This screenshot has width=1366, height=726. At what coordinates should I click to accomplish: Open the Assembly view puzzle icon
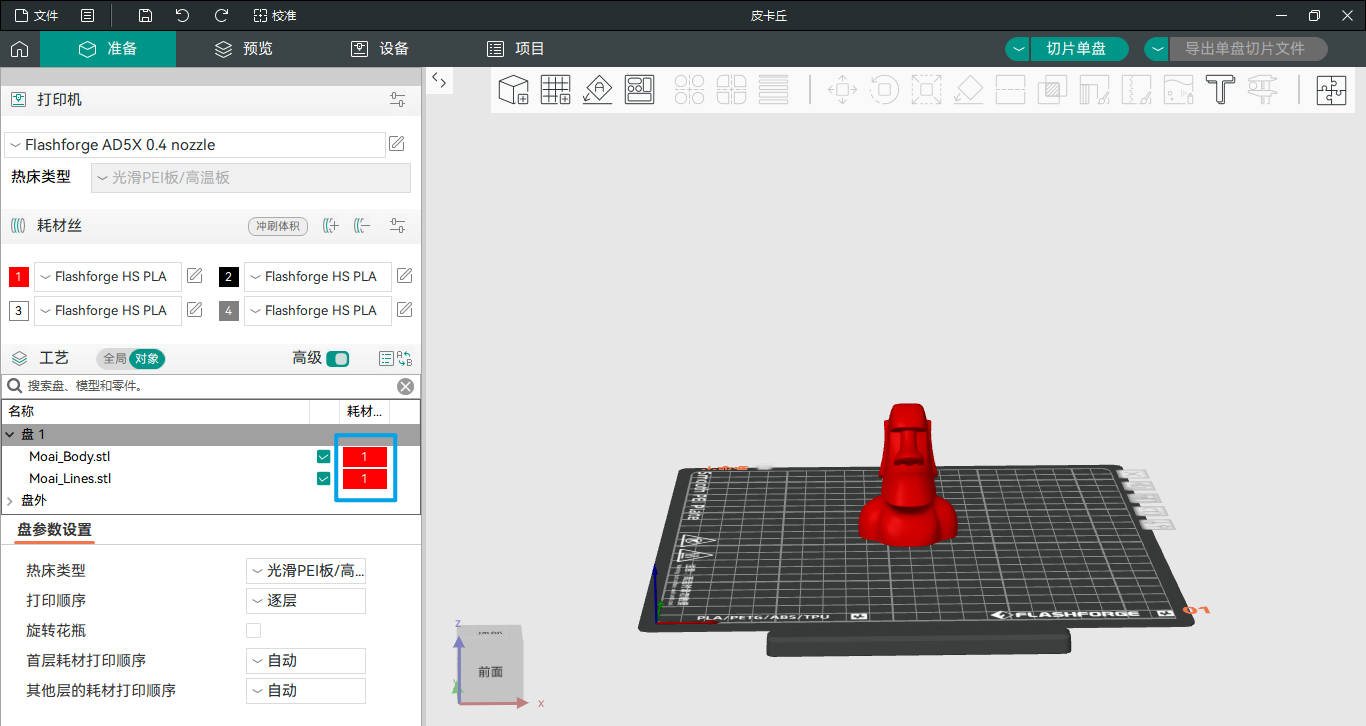[x=1331, y=90]
